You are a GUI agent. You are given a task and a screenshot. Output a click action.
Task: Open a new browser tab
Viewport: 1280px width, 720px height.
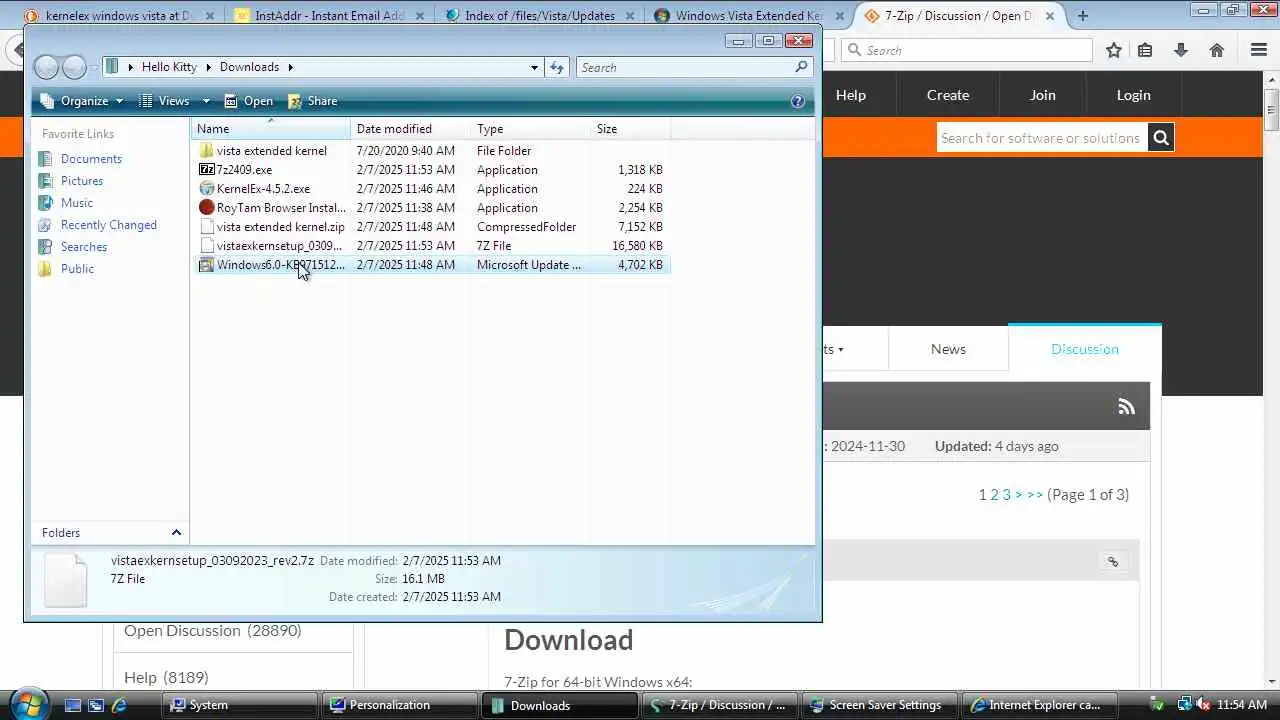coord(1083,16)
